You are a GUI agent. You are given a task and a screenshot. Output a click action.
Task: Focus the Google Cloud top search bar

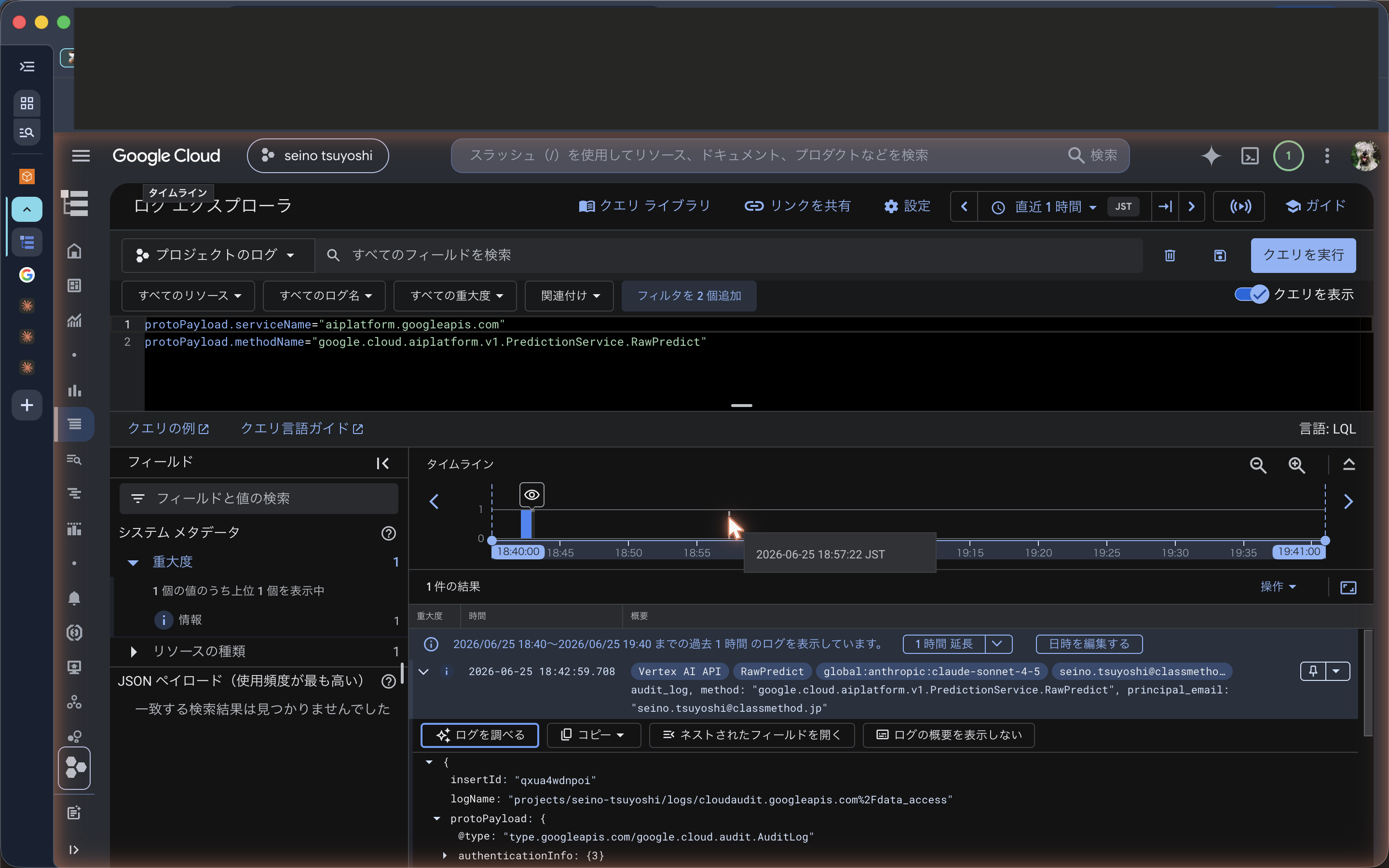click(x=790, y=156)
